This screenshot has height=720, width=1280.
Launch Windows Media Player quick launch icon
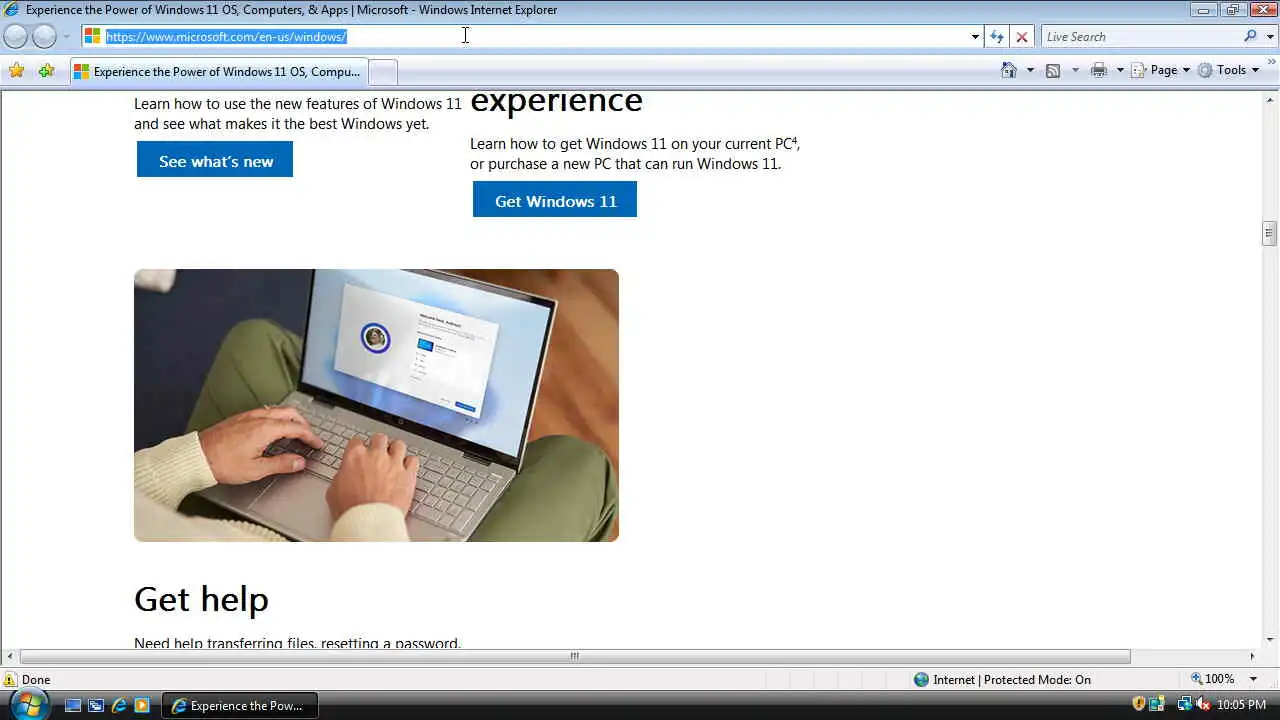[142, 705]
